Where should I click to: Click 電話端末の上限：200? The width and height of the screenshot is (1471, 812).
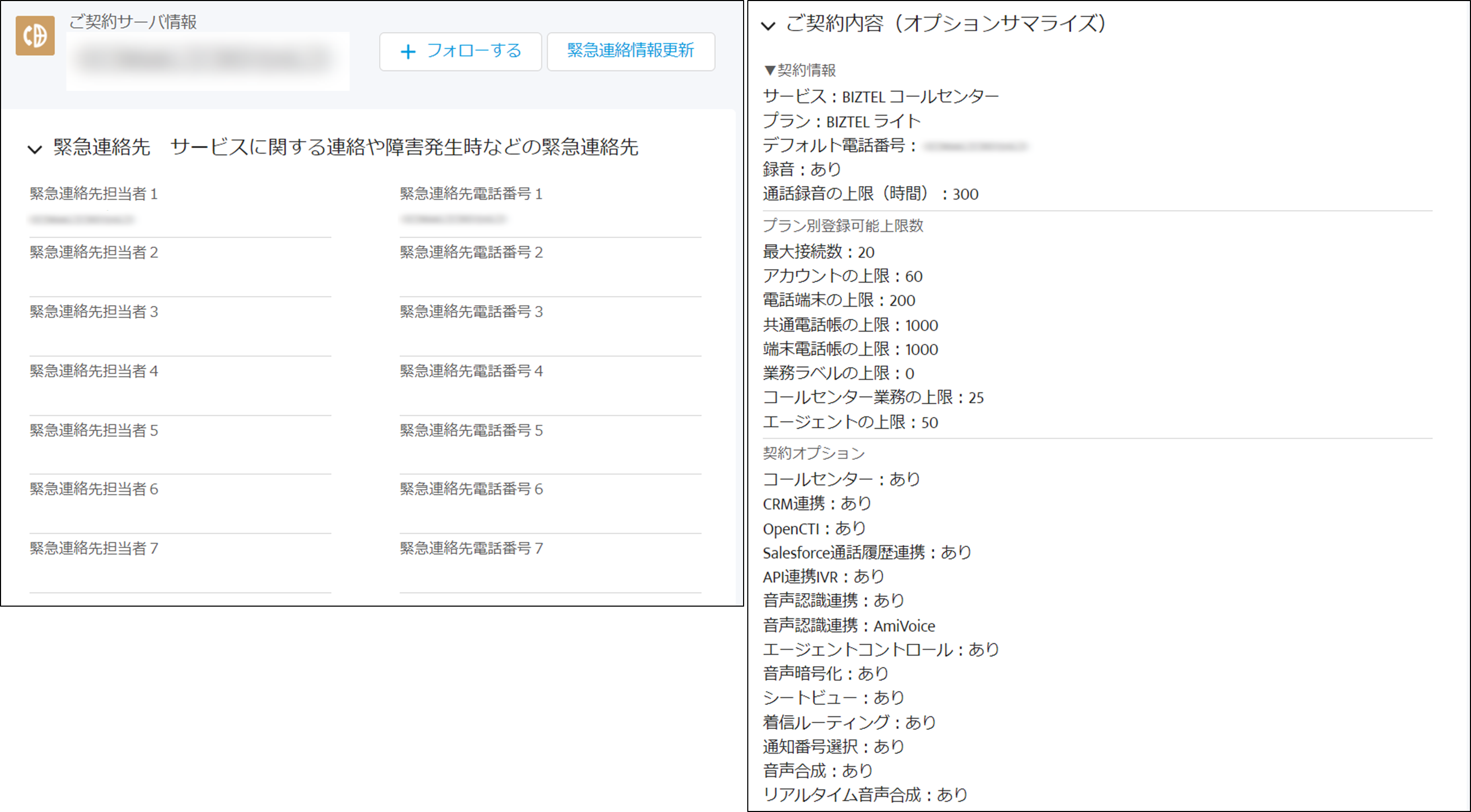click(x=839, y=300)
